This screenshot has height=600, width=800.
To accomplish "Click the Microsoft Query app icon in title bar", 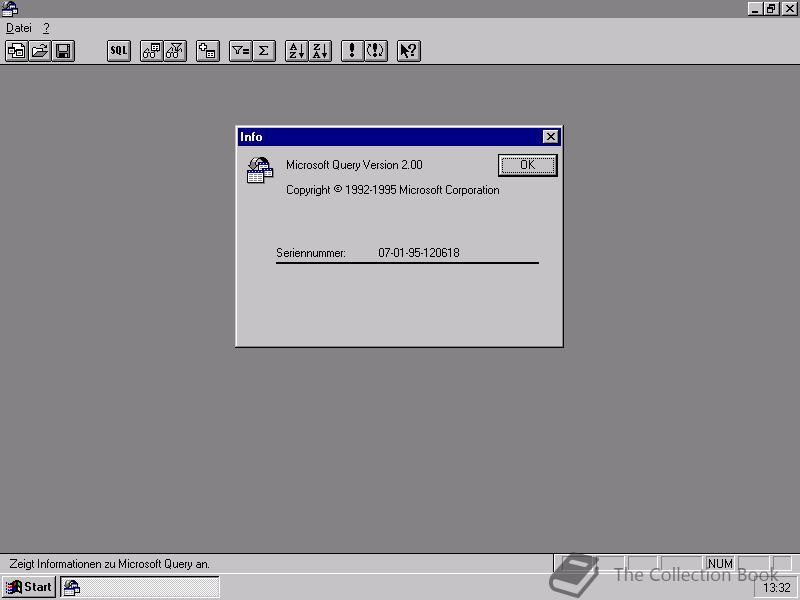I will pos(10,9).
